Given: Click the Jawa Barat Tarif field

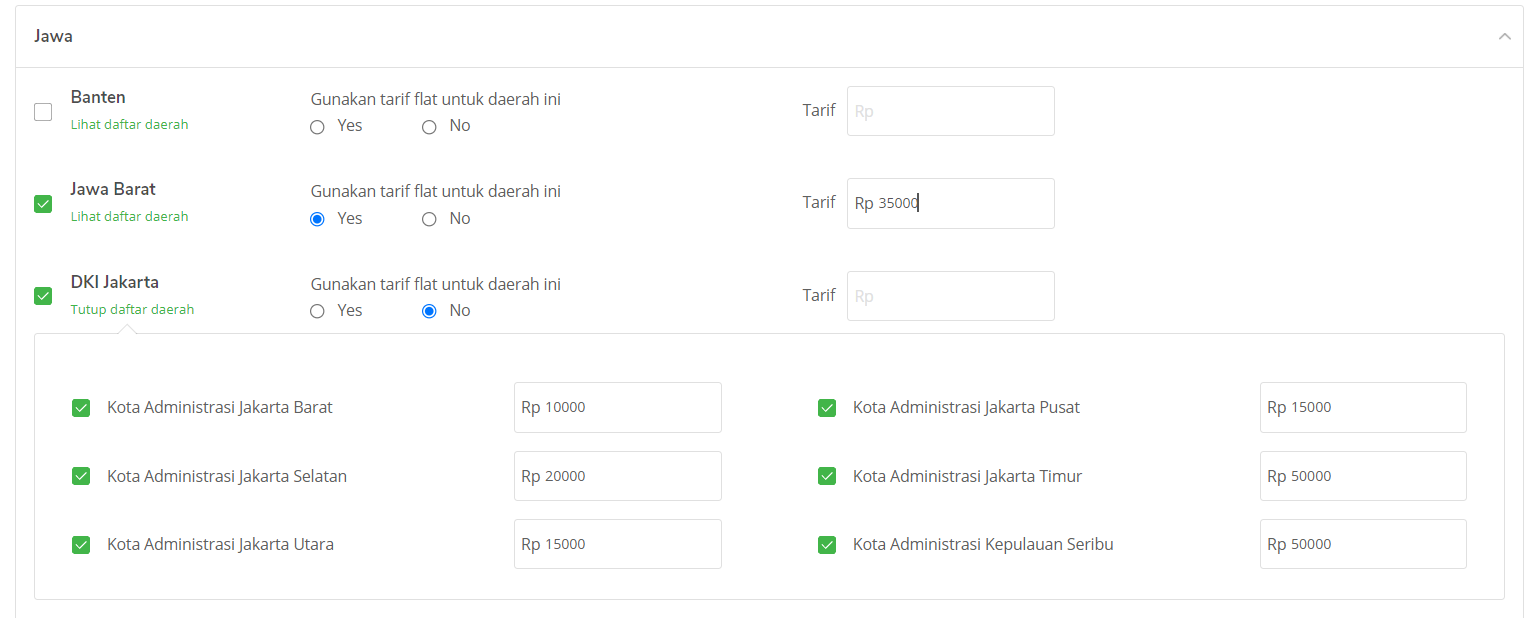Looking at the screenshot, I should click(x=950, y=203).
